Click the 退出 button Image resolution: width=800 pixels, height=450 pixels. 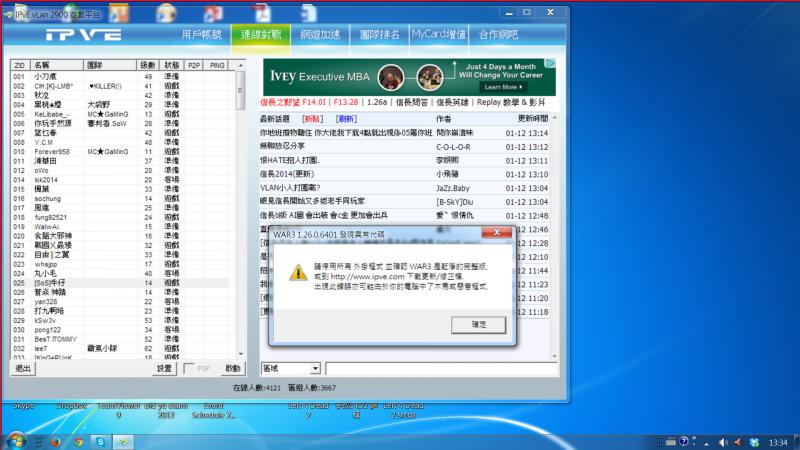(23, 368)
